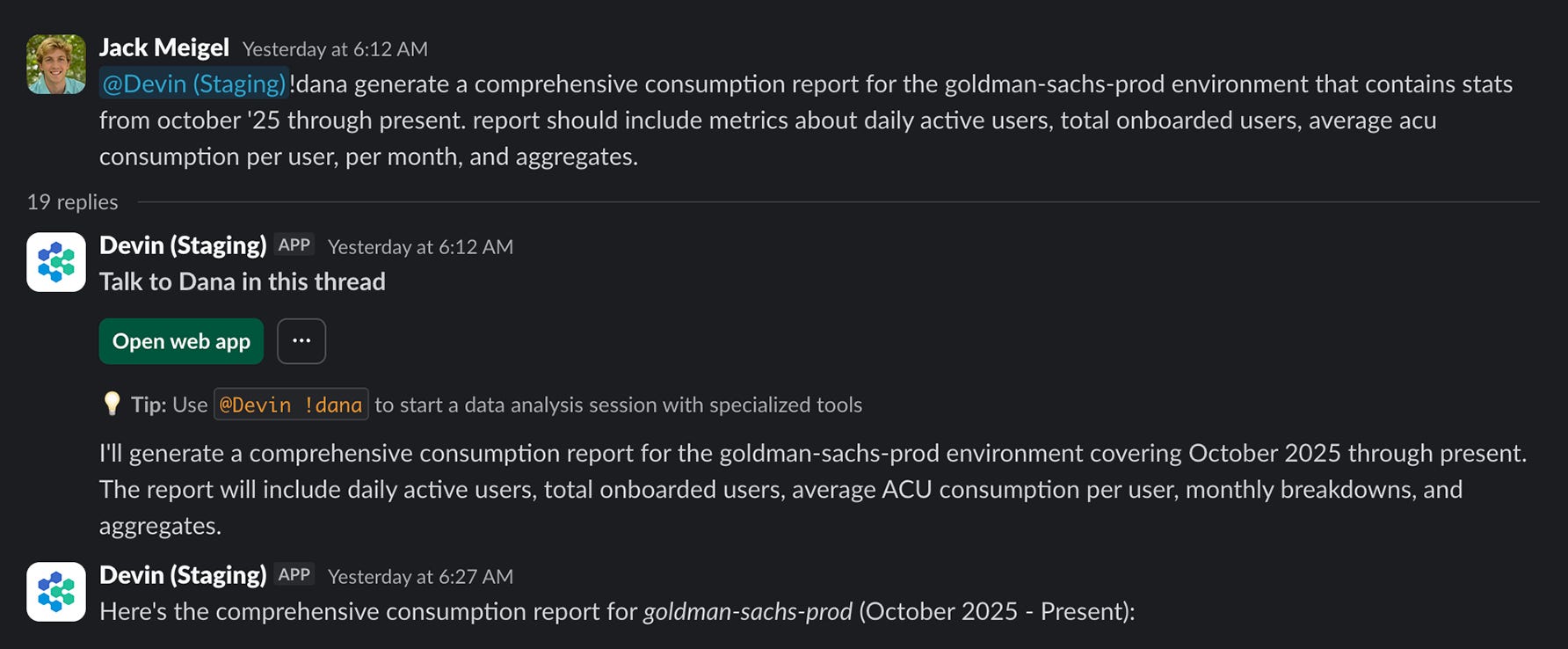Viewport: 1568px width, 649px height.
Task: Click the "@Devin !dana" code snippet
Action: tap(291, 405)
